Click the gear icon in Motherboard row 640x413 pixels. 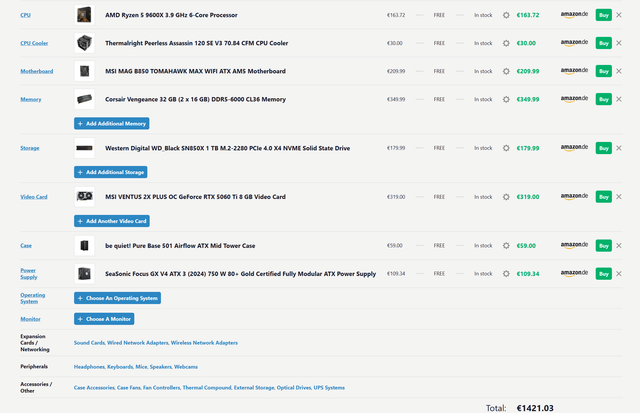506,71
